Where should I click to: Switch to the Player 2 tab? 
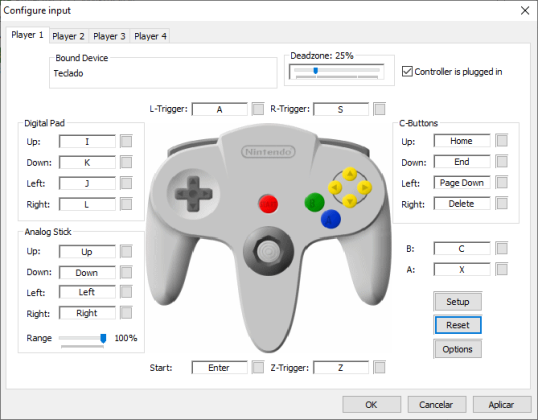[x=68, y=36]
